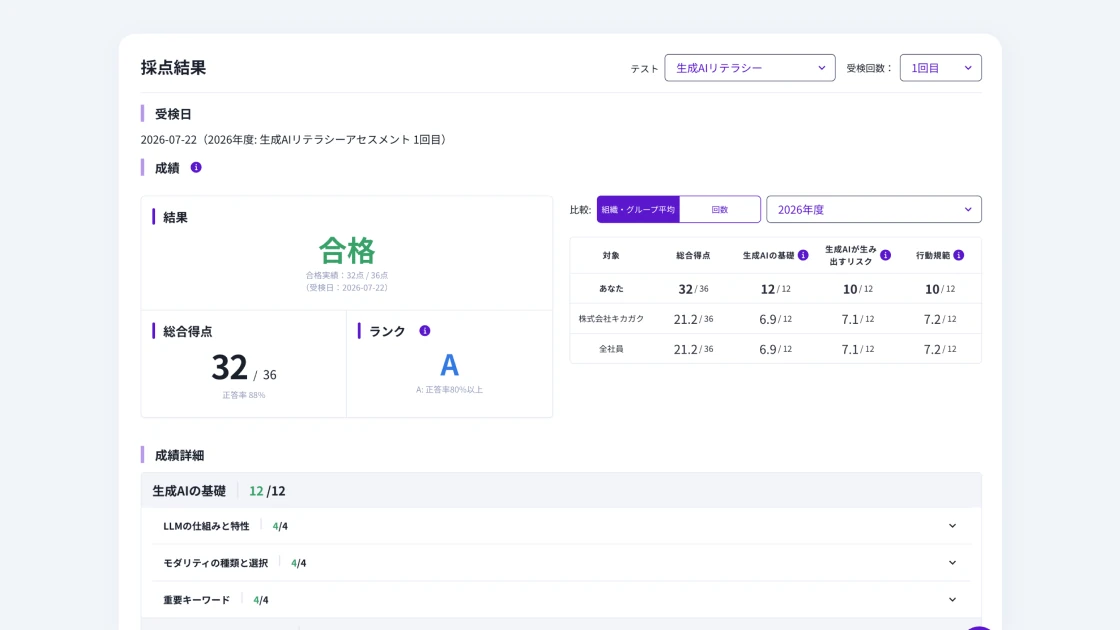Viewport: 1120px width, 630px height.
Task: Click the 株式会社キカガク row label
Action: click(611, 319)
